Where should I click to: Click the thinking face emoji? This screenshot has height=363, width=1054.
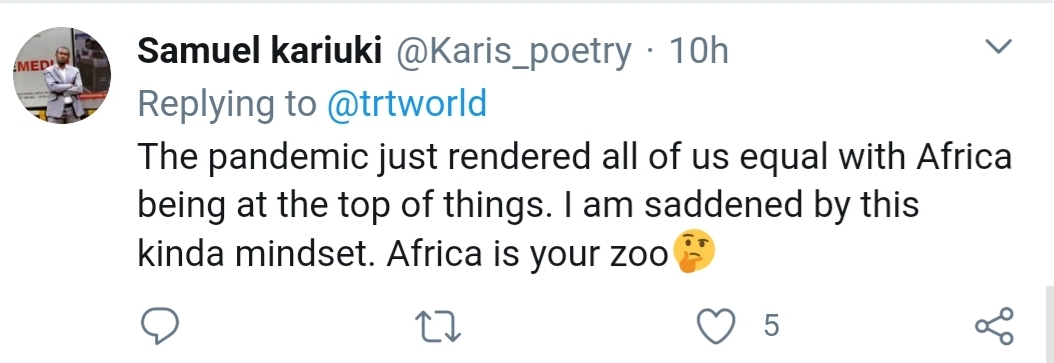coord(693,251)
